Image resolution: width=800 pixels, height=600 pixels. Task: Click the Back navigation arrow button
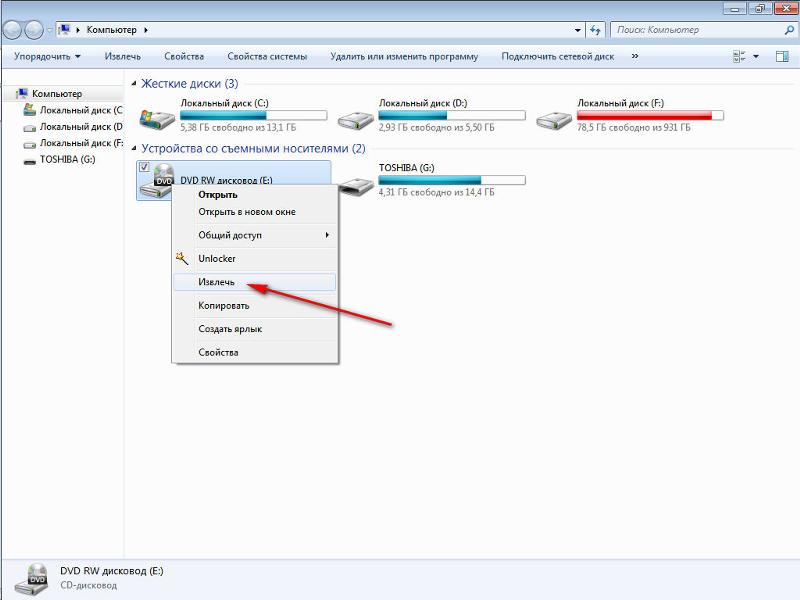(13, 30)
